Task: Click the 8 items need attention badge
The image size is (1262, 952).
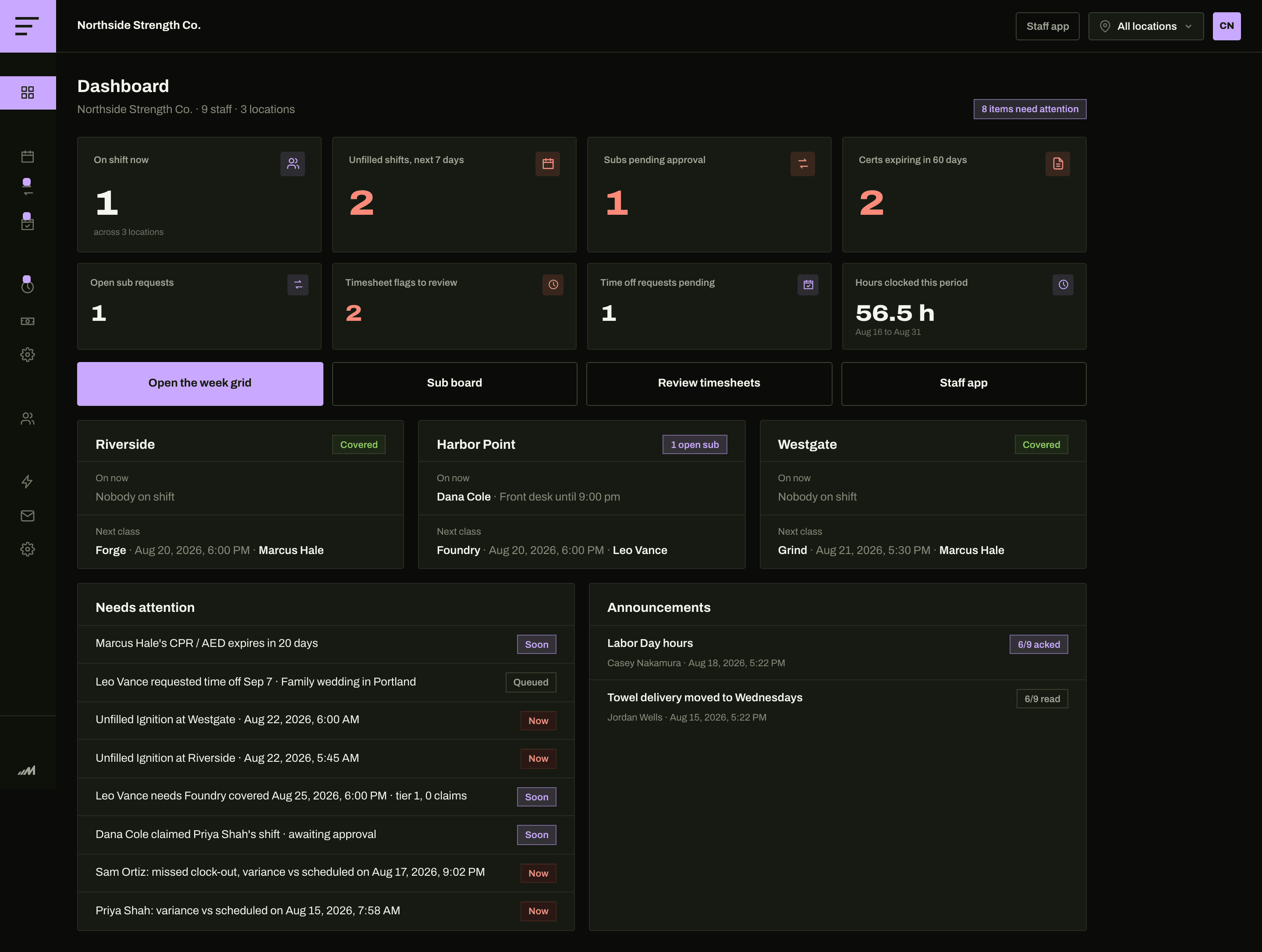Action: coord(1030,109)
